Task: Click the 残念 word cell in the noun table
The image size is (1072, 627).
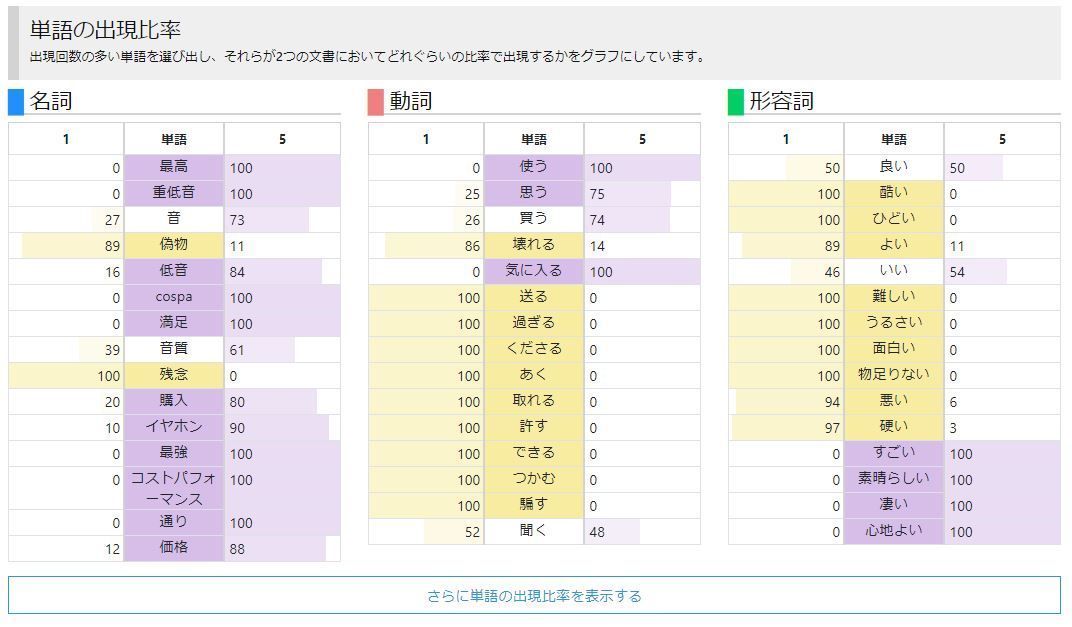Action: click(x=174, y=375)
